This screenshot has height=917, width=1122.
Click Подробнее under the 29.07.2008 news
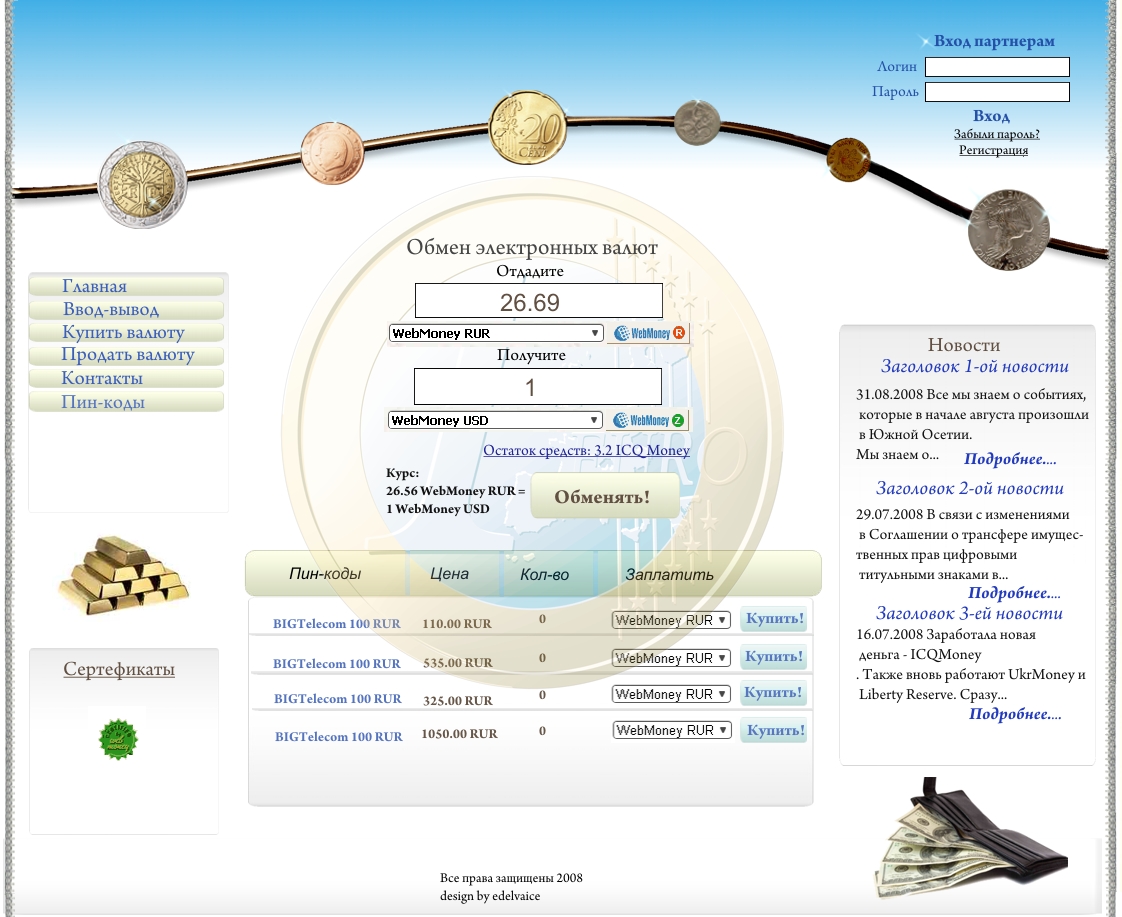[x=1014, y=593]
